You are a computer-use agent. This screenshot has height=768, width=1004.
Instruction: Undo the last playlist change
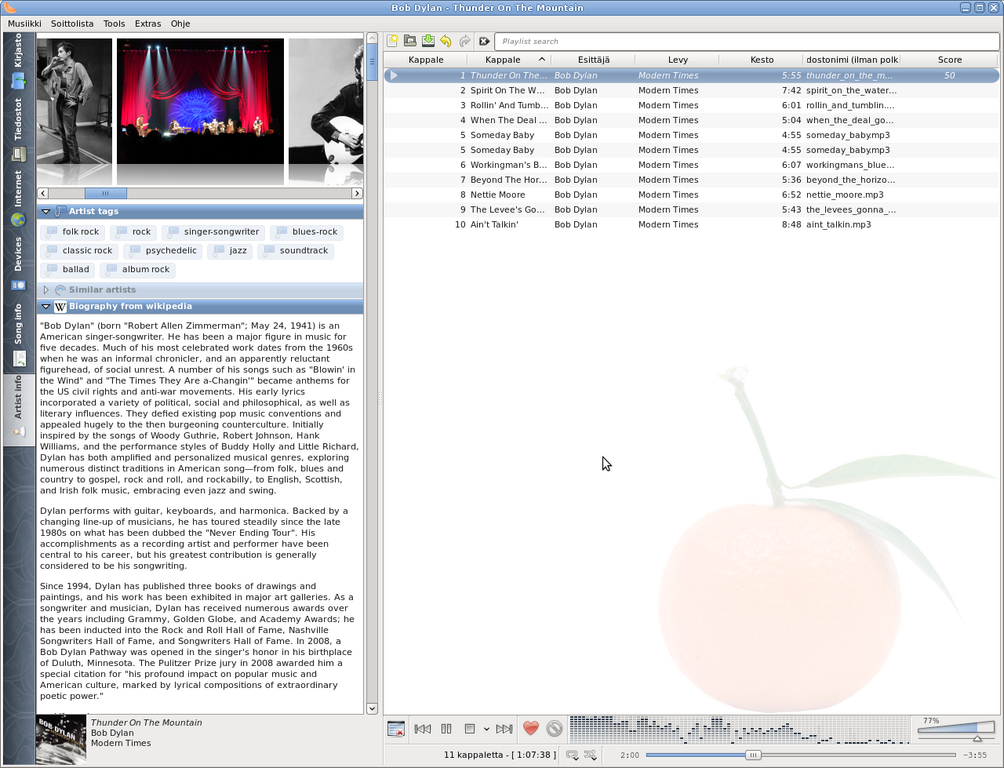pos(446,41)
